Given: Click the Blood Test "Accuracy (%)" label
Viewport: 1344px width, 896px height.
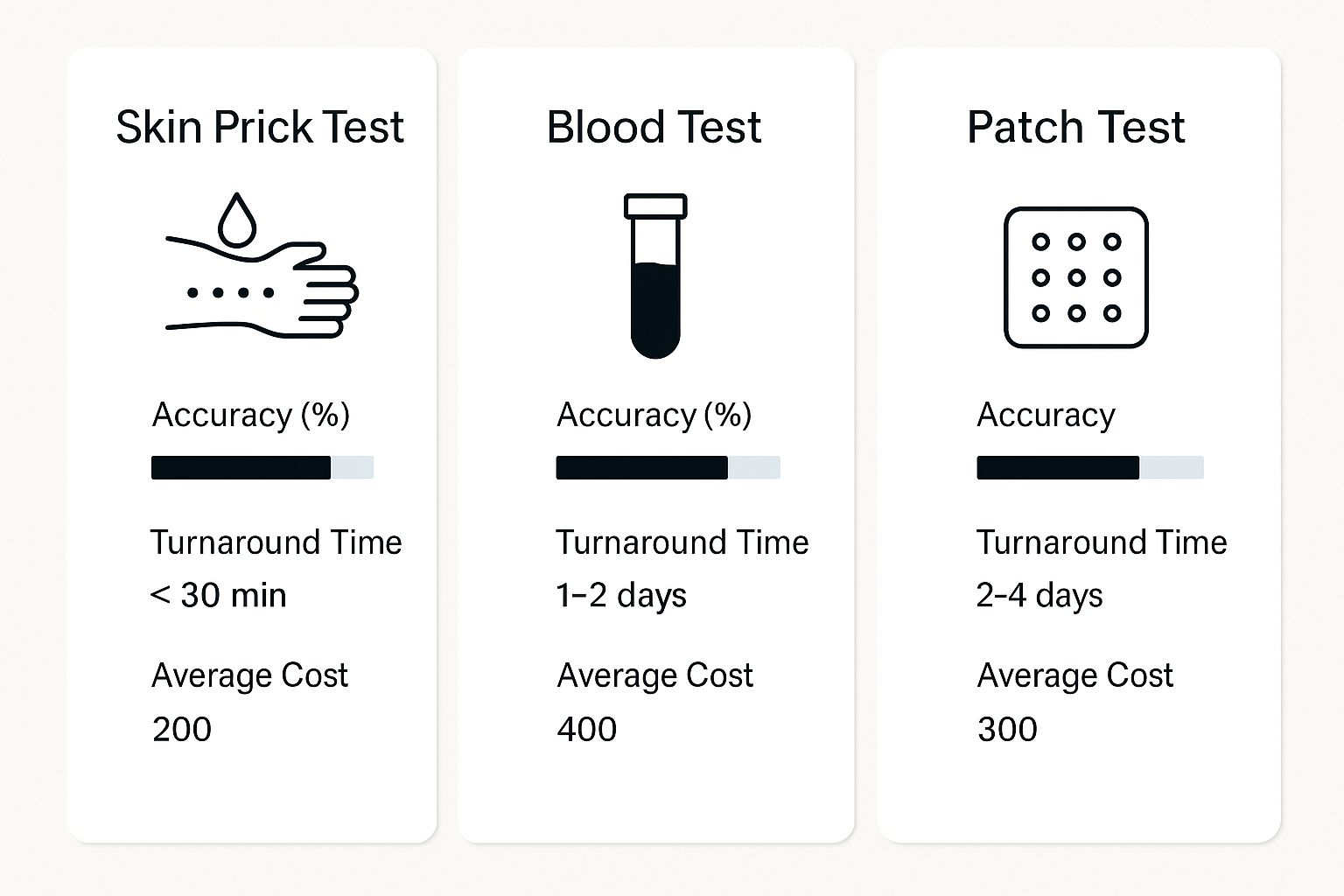Looking at the screenshot, I should coord(654,415).
